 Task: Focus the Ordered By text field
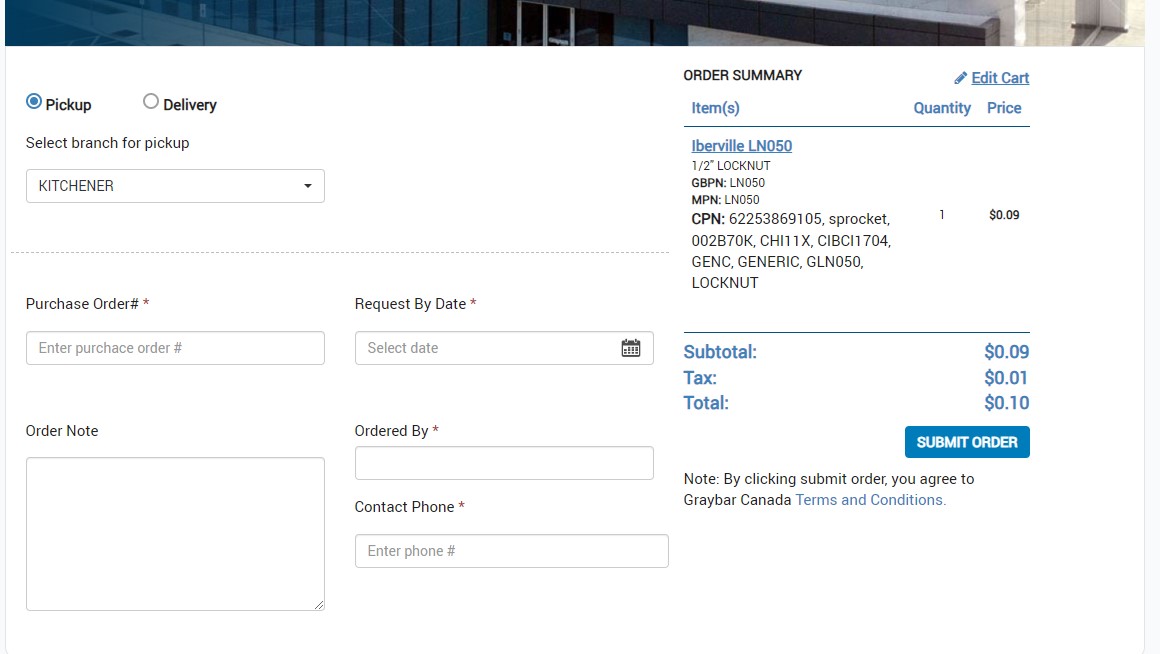tap(504, 463)
